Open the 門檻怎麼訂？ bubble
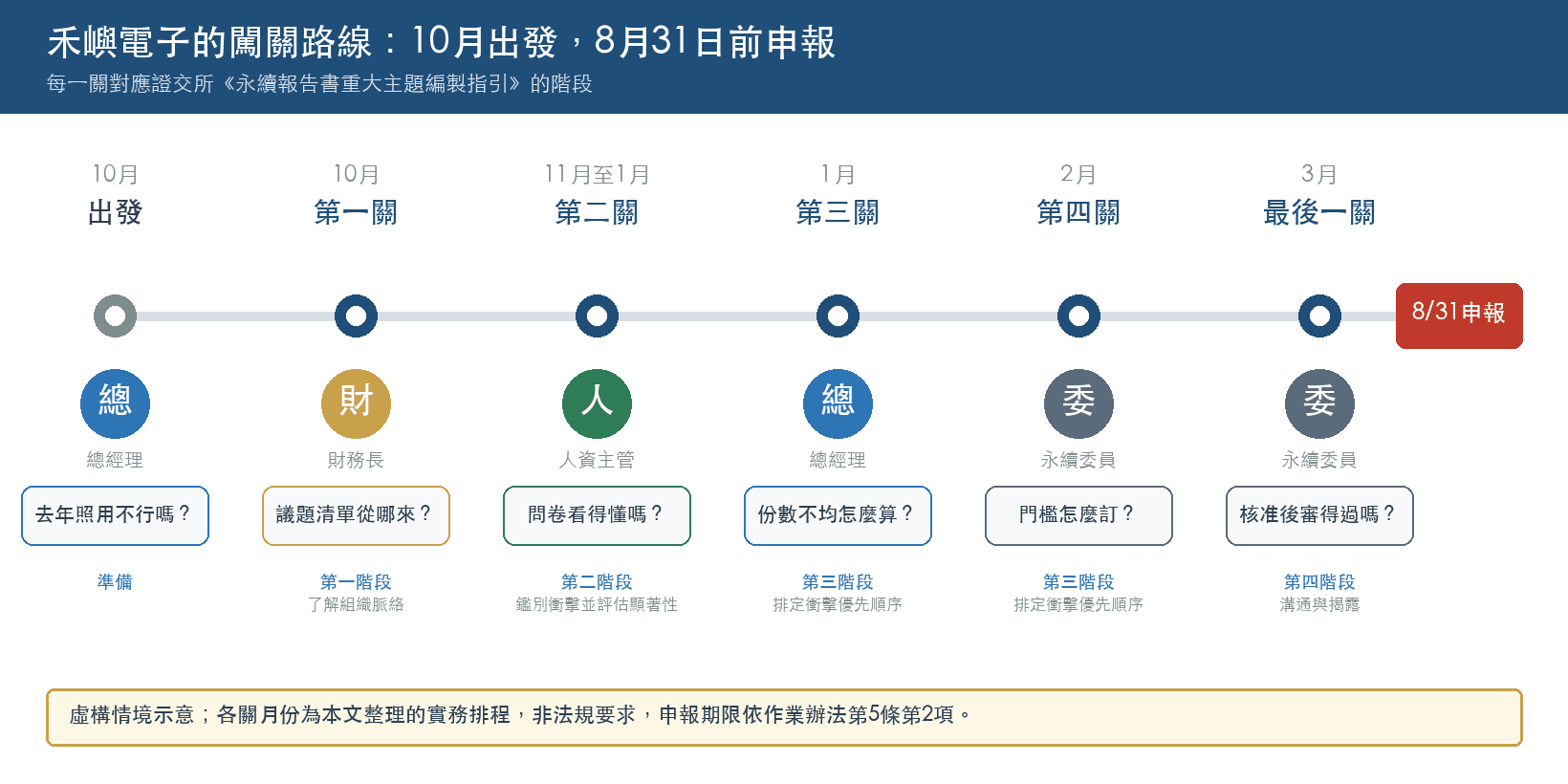 pyautogui.click(x=1078, y=515)
